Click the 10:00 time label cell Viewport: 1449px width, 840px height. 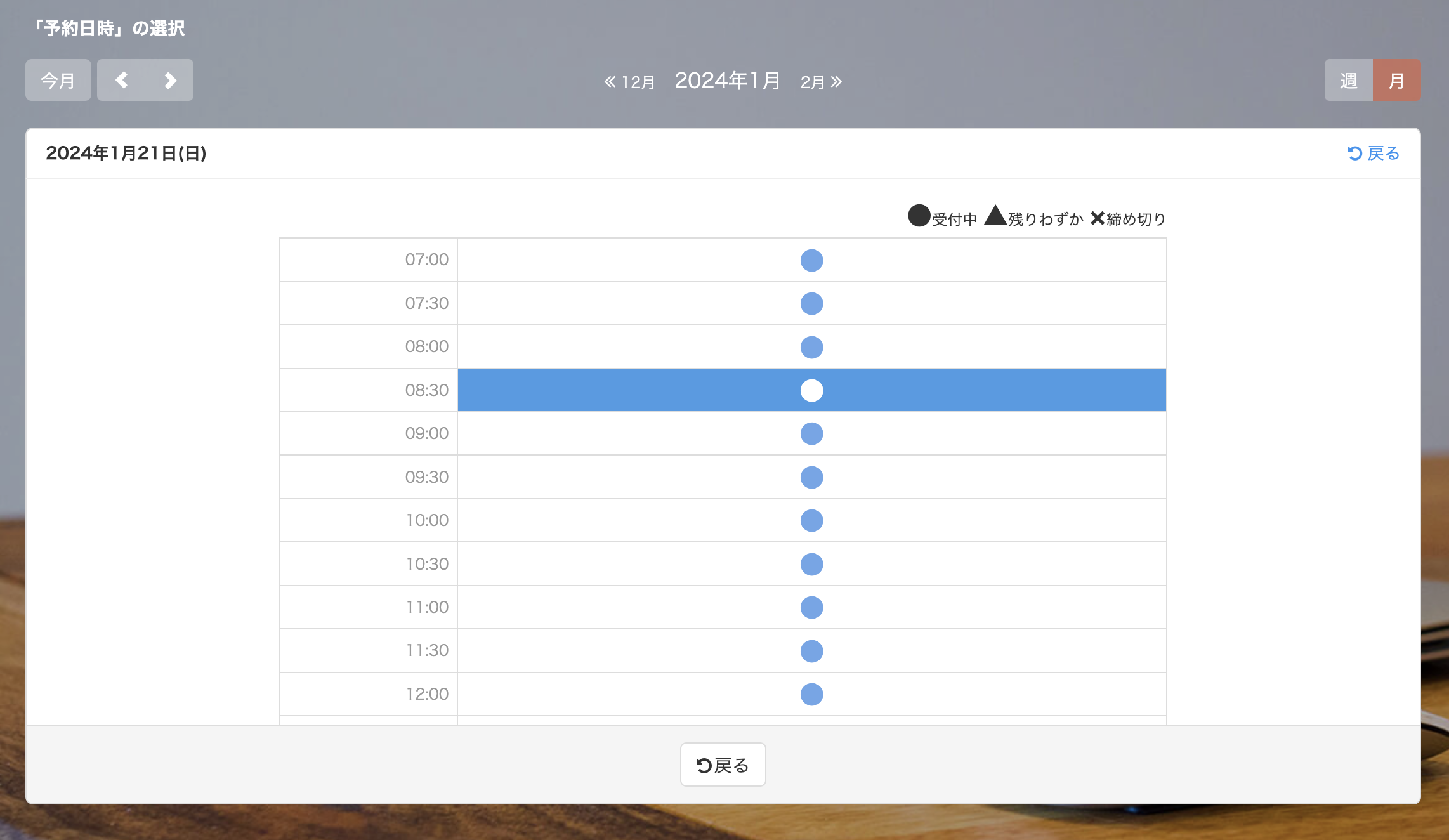(x=369, y=520)
